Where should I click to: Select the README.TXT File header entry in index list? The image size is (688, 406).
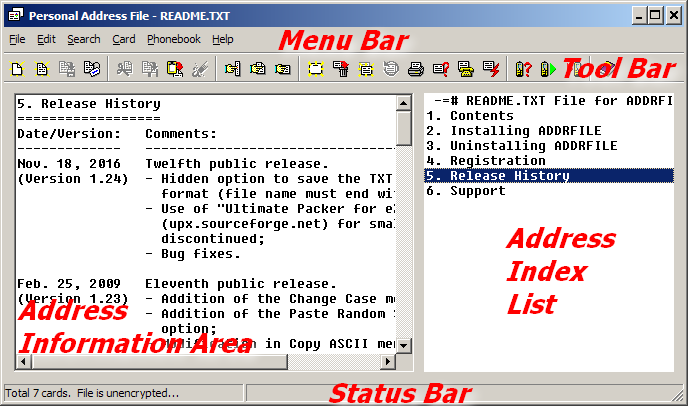click(549, 101)
